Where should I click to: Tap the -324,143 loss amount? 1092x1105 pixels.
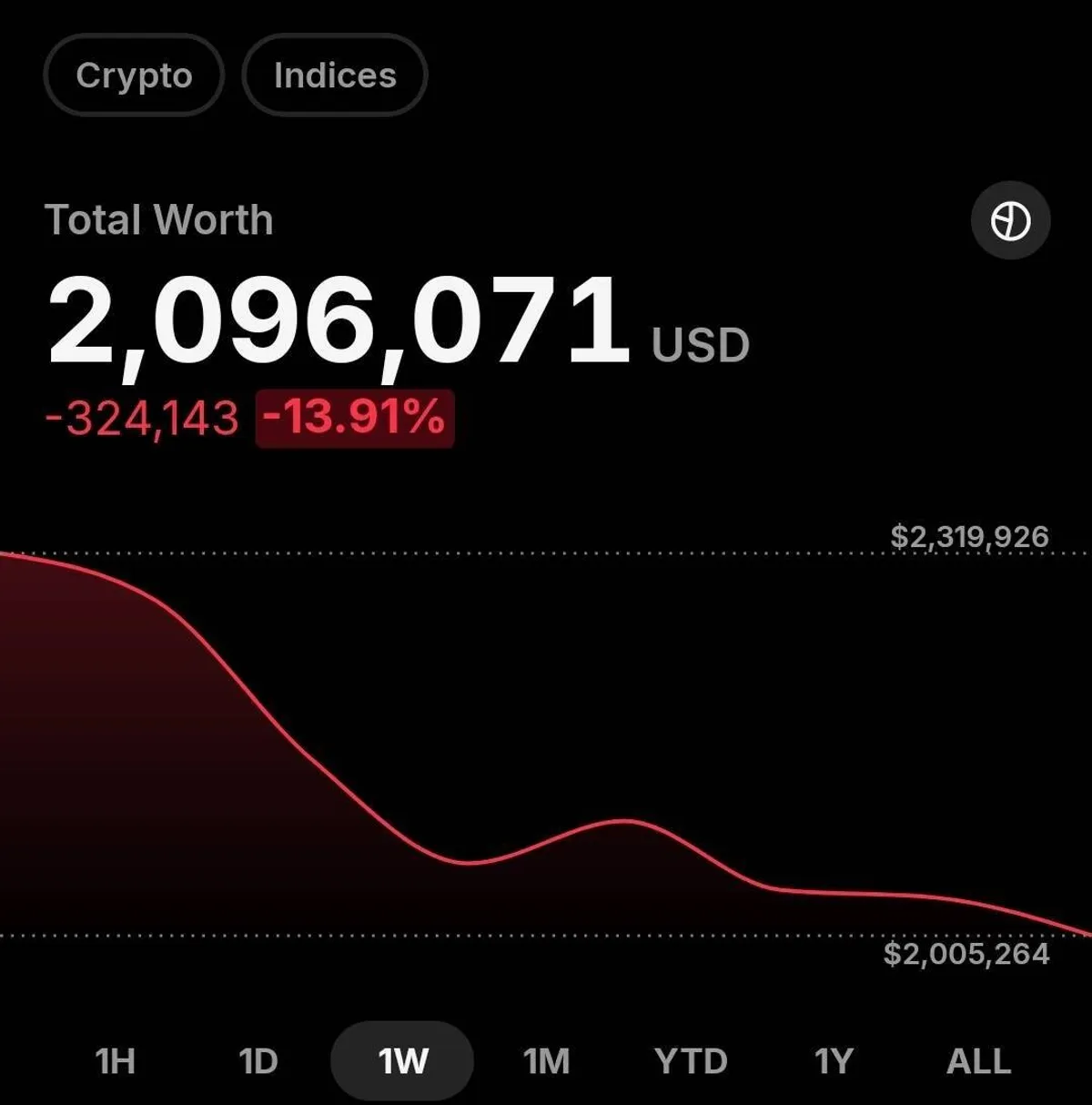(142, 419)
